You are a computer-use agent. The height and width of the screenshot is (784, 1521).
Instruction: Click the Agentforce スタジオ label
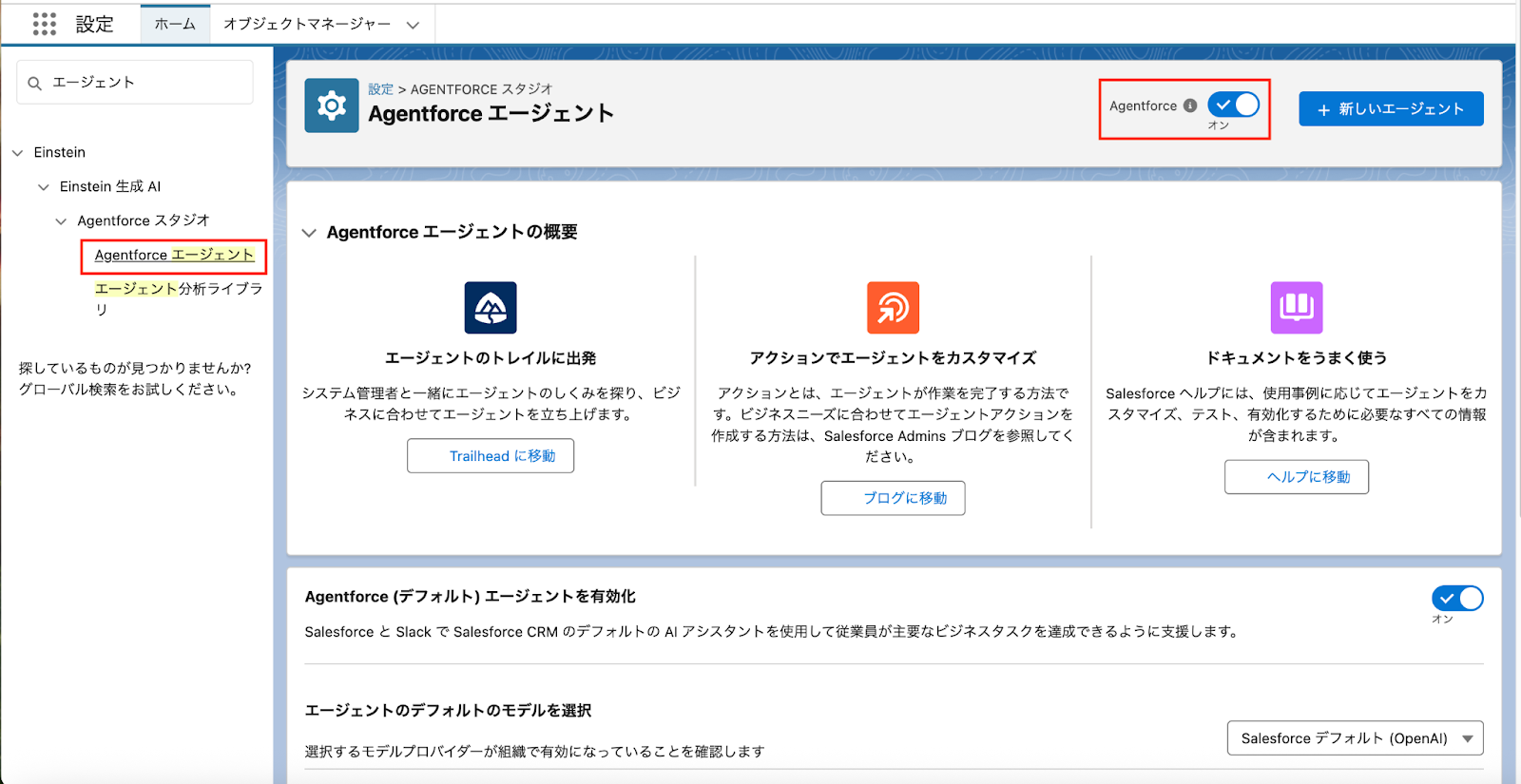(x=144, y=220)
